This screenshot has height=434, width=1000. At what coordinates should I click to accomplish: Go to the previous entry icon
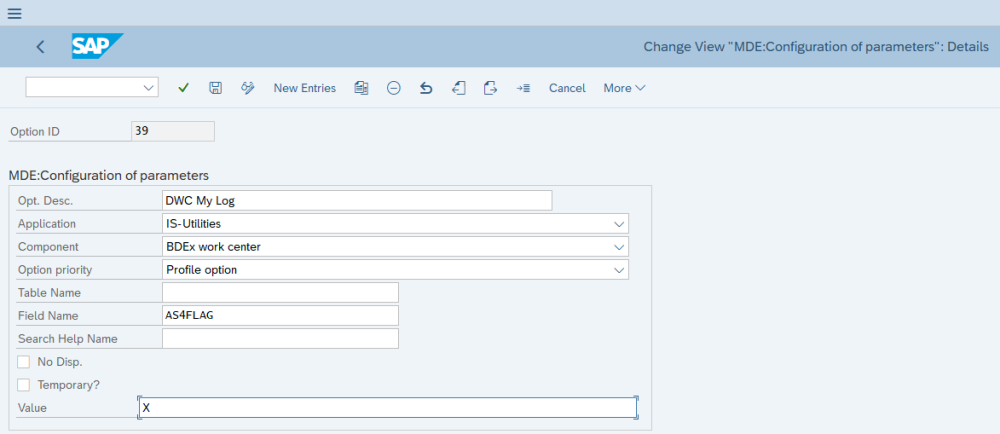[x=458, y=88]
